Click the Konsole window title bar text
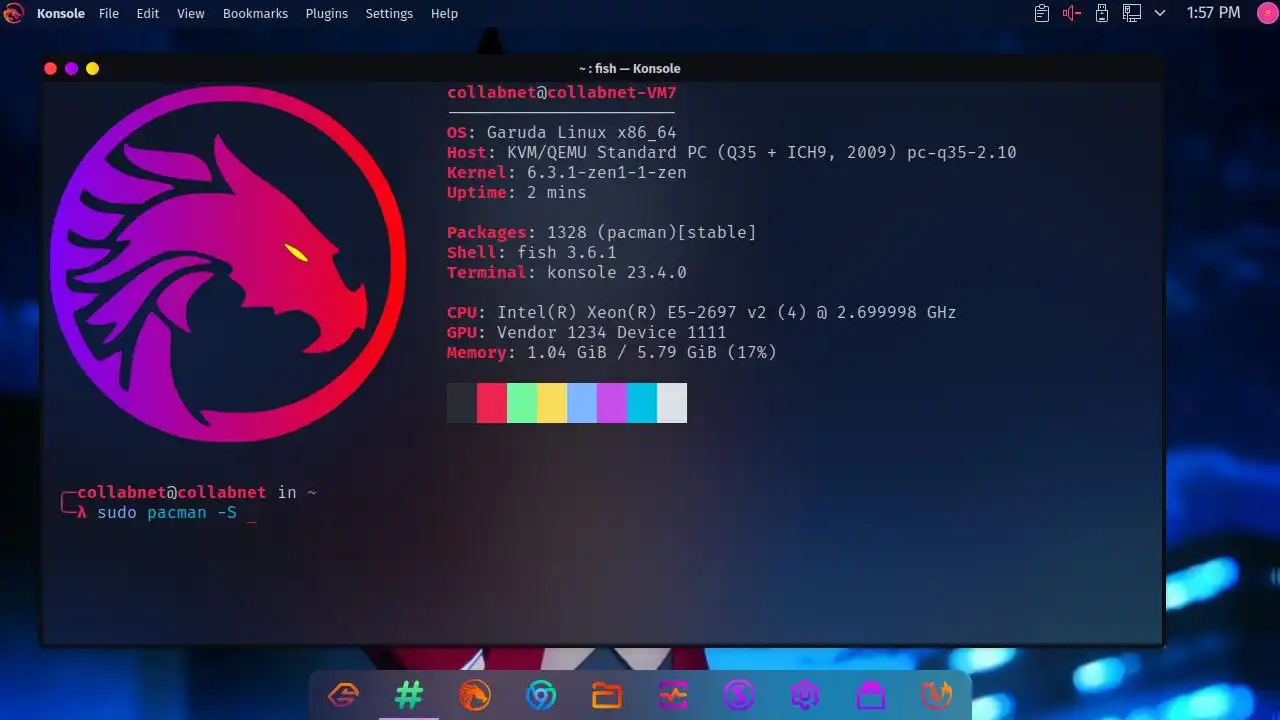 (x=629, y=68)
